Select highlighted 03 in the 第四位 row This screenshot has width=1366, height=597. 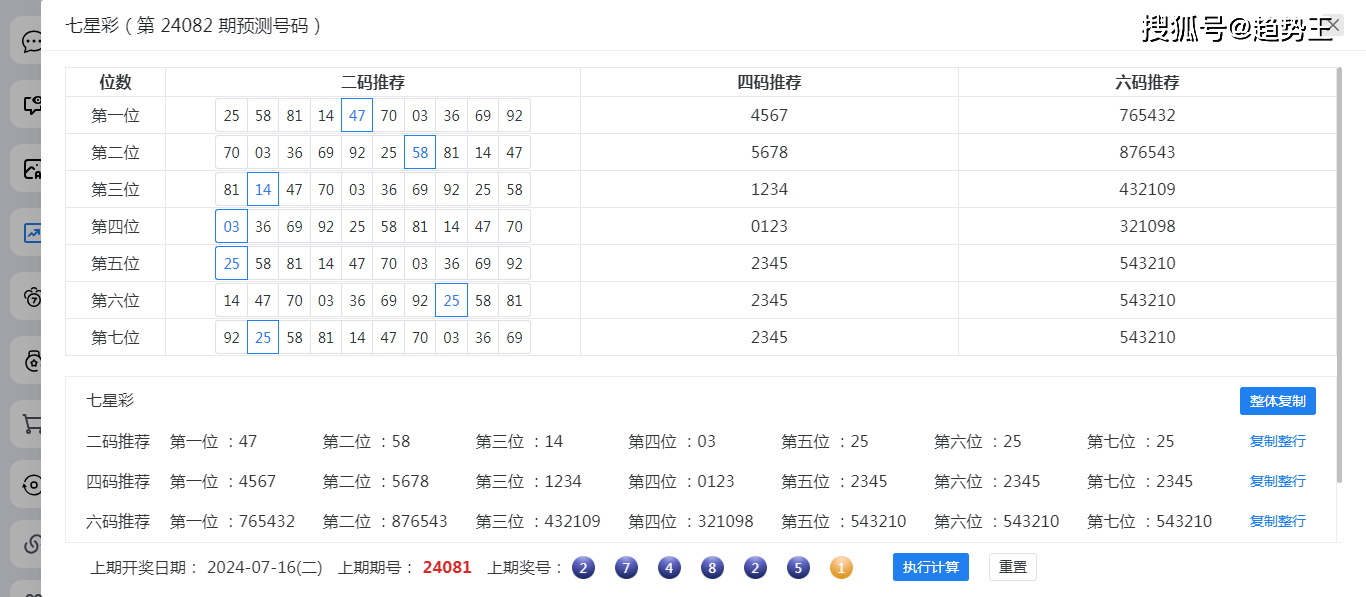(x=231, y=226)
